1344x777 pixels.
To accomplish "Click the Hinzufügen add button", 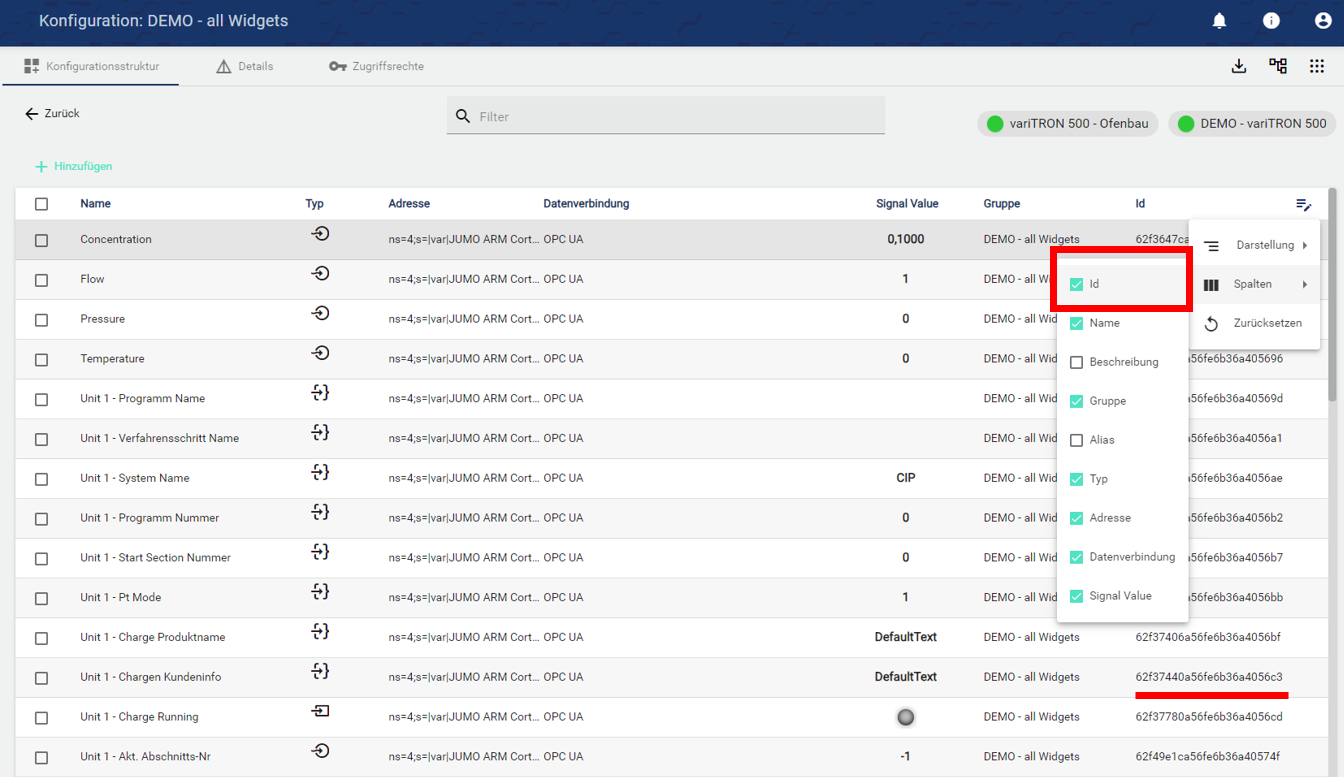I will (x=74, y=167).
